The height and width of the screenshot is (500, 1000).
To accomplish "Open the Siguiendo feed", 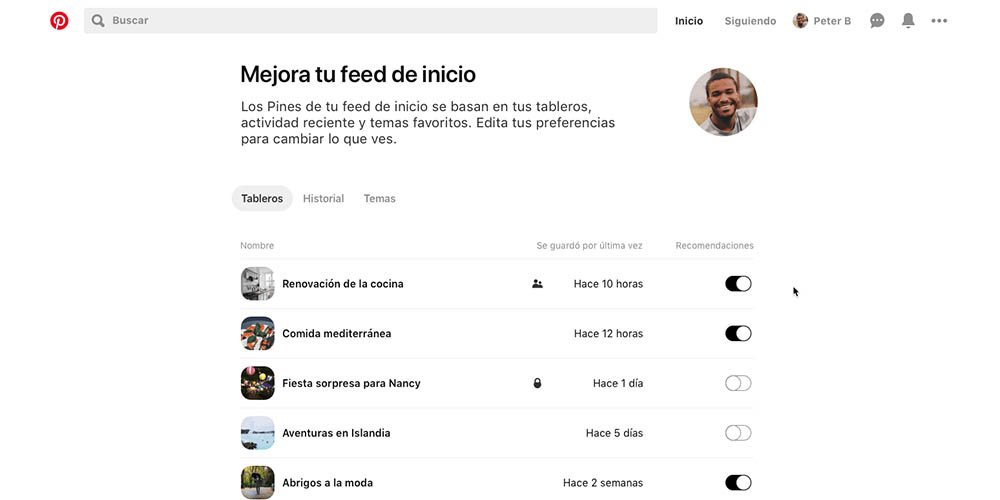I will click(x=750, y=21).
